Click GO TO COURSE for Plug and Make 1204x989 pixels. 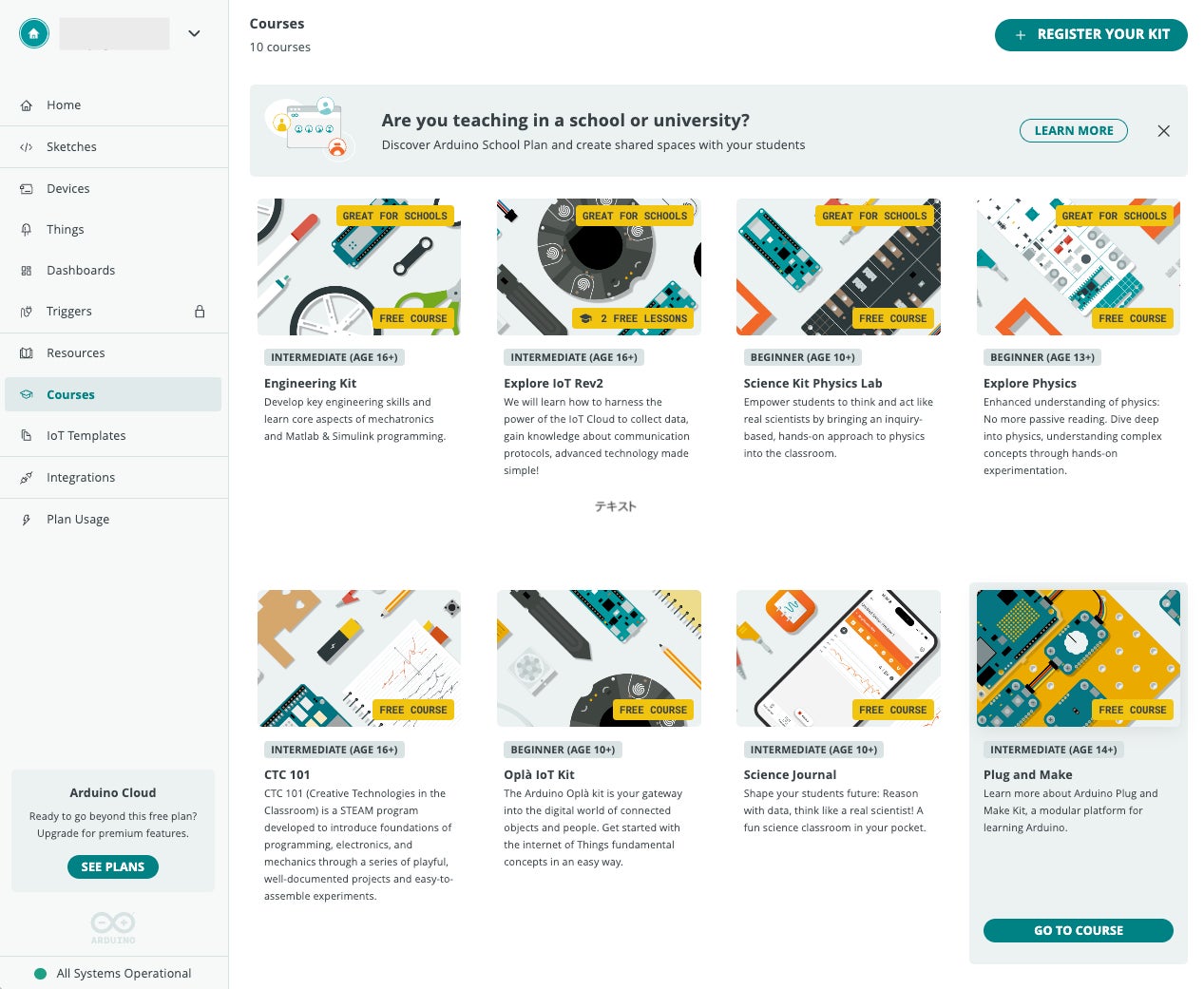click(x=1079, y=931)
